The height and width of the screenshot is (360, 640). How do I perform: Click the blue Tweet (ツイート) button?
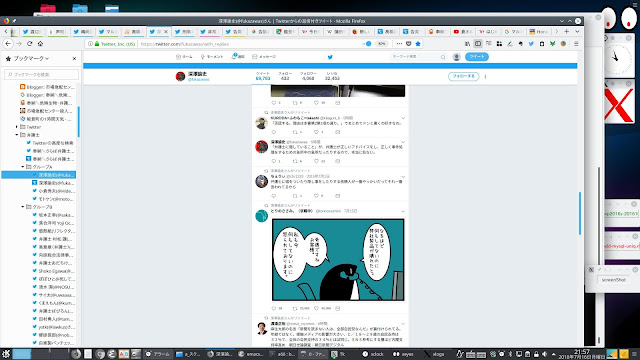click(x=477, y=57)
